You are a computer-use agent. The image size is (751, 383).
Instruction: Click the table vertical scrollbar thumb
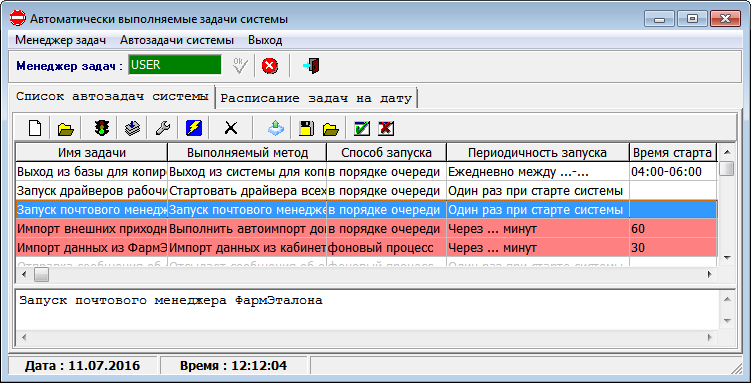(727, 169)
